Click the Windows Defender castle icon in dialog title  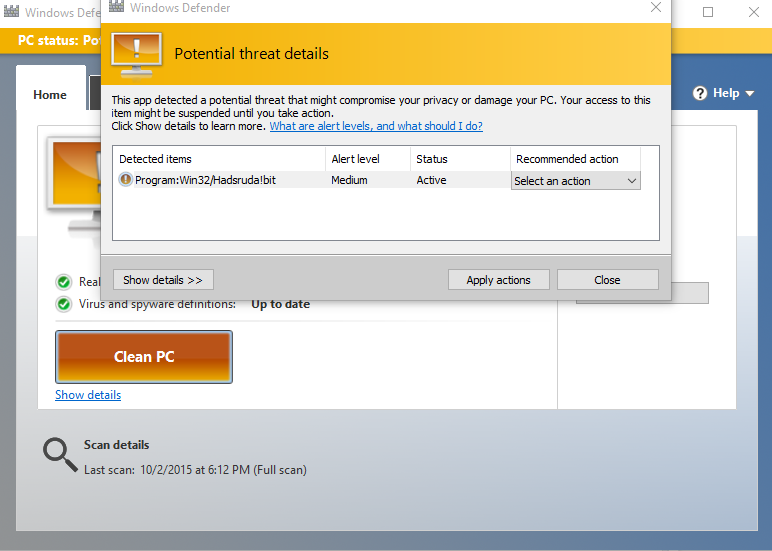[x=116, y=6]
